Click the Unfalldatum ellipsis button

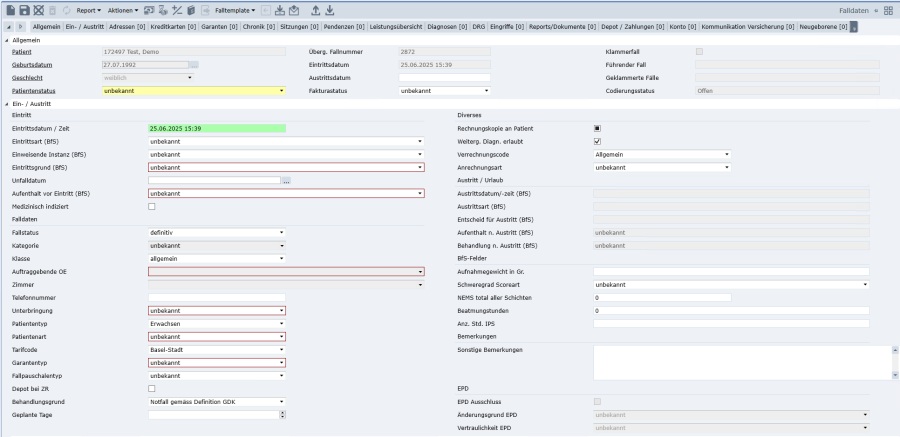pos(286,180)
